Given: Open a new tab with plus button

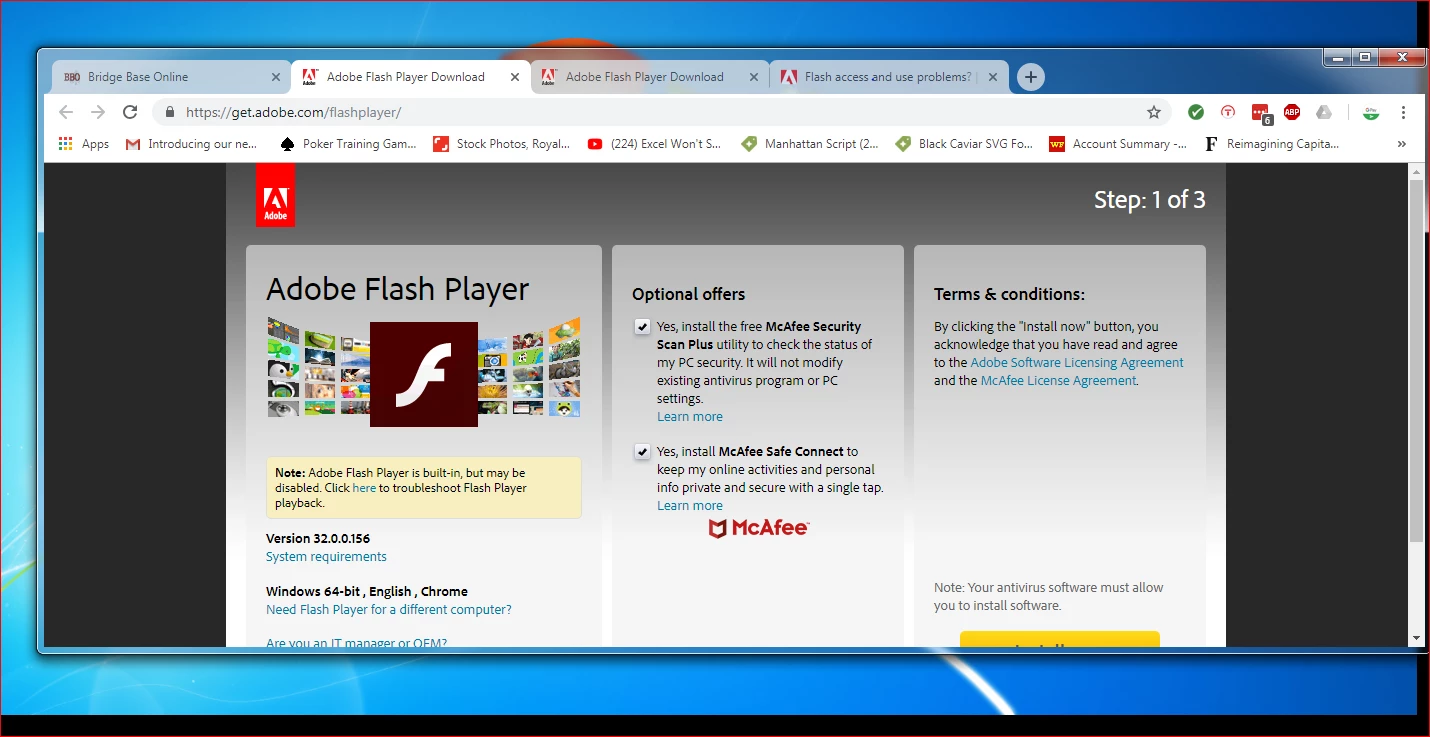Looking at the screenshot, I should (x=1031, y=77).
